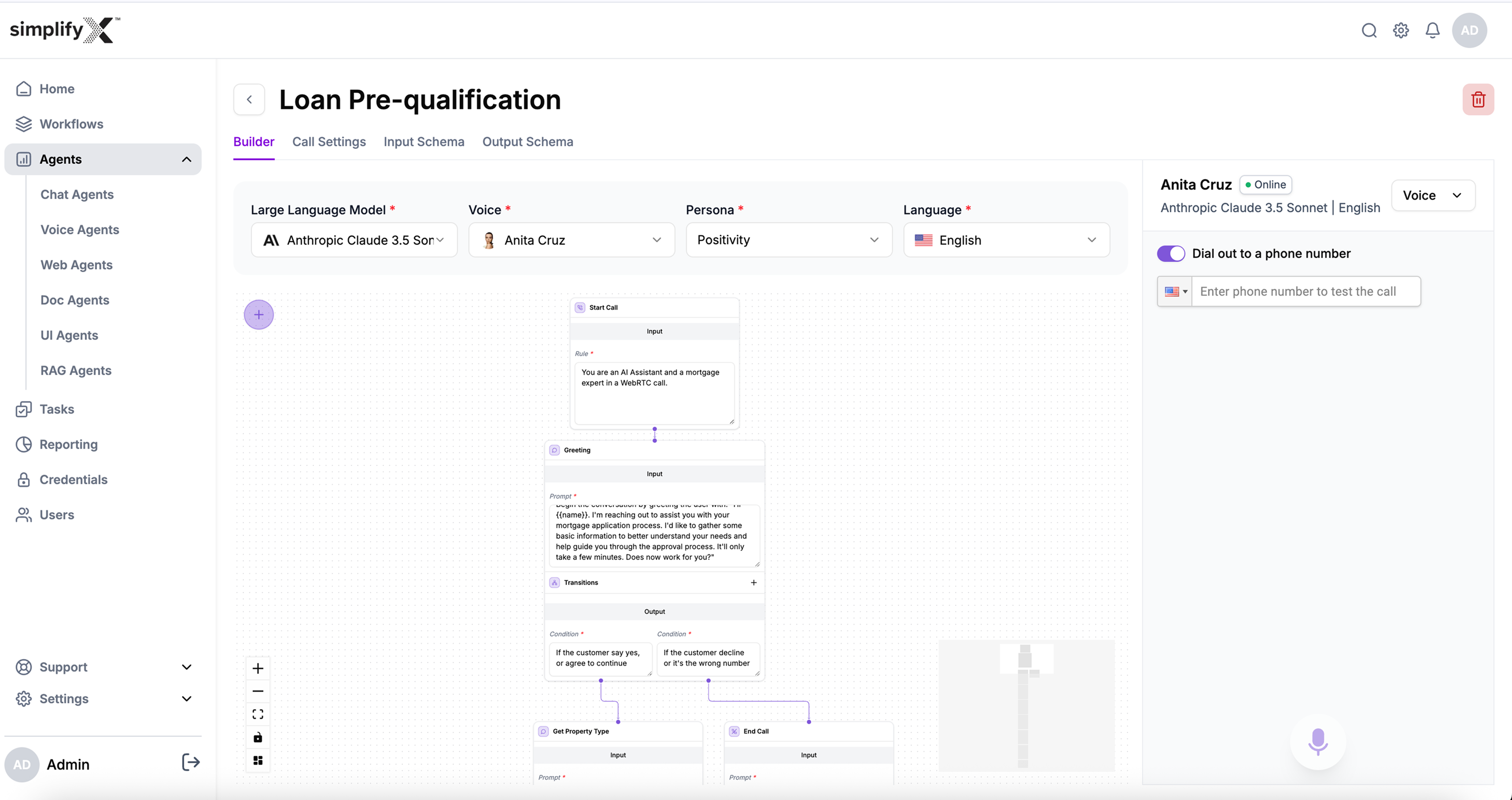Switch to the Call Settings tab
The height and width of the screenshot is (800, 1512).
[329, 142]
